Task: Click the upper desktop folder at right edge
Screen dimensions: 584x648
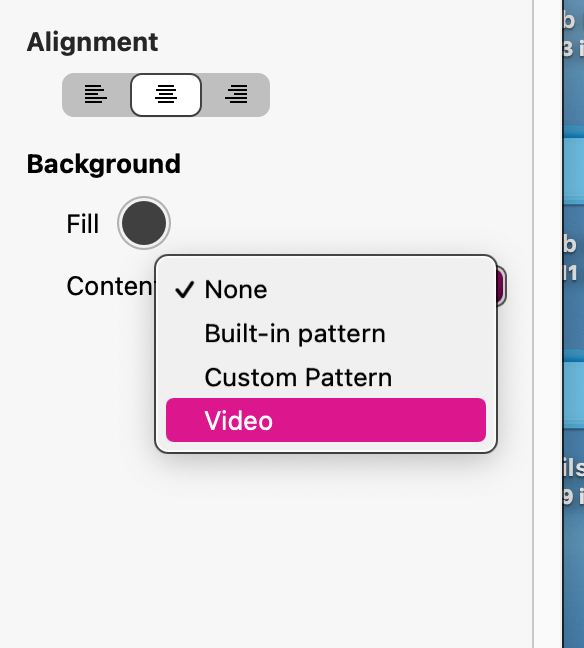Action: point(574,165)
